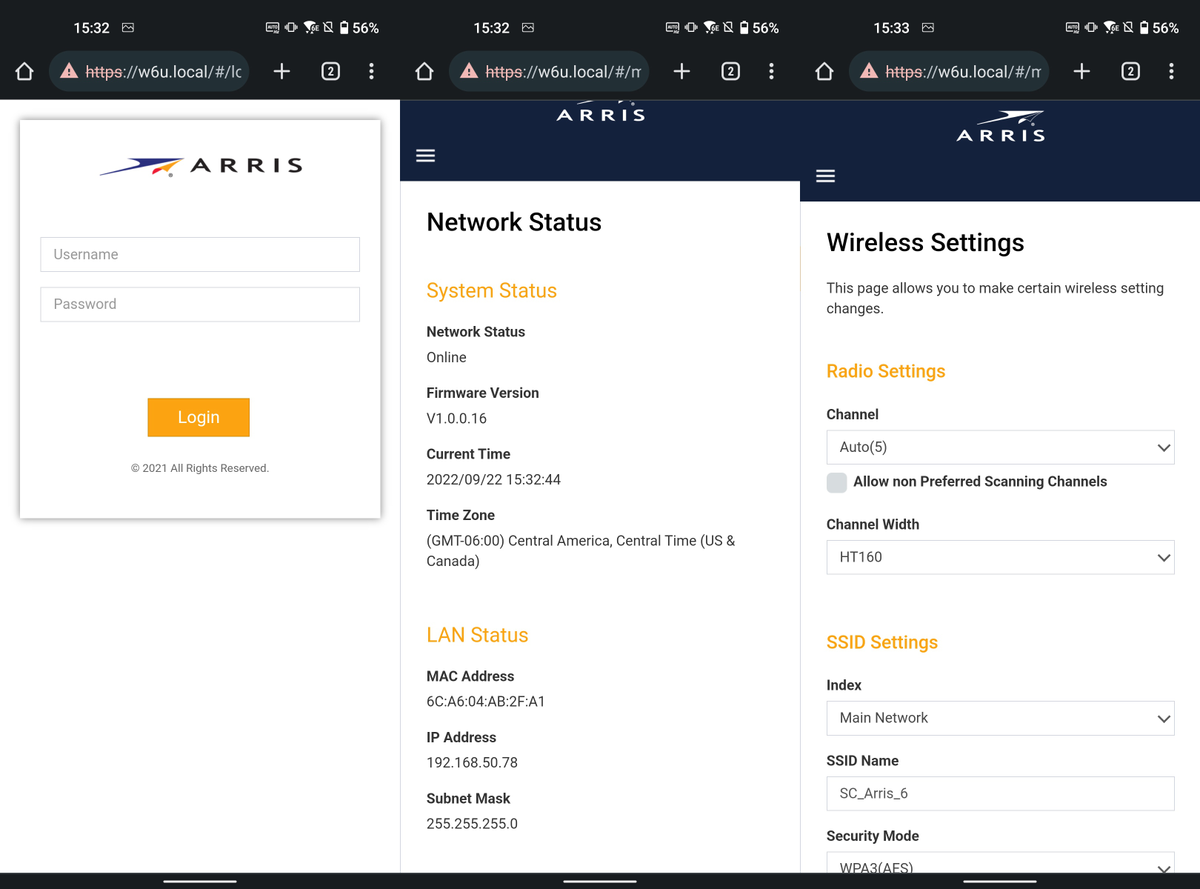Tap home icon in Network Status browser
Screen dimensions: 1200x889
[x=425, y=71]
